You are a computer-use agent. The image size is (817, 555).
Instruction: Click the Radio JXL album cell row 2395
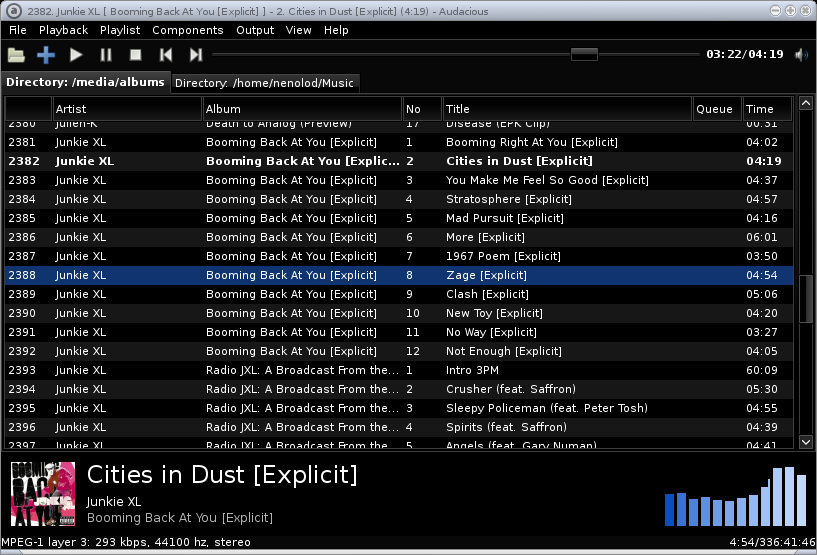click(302, 409)
